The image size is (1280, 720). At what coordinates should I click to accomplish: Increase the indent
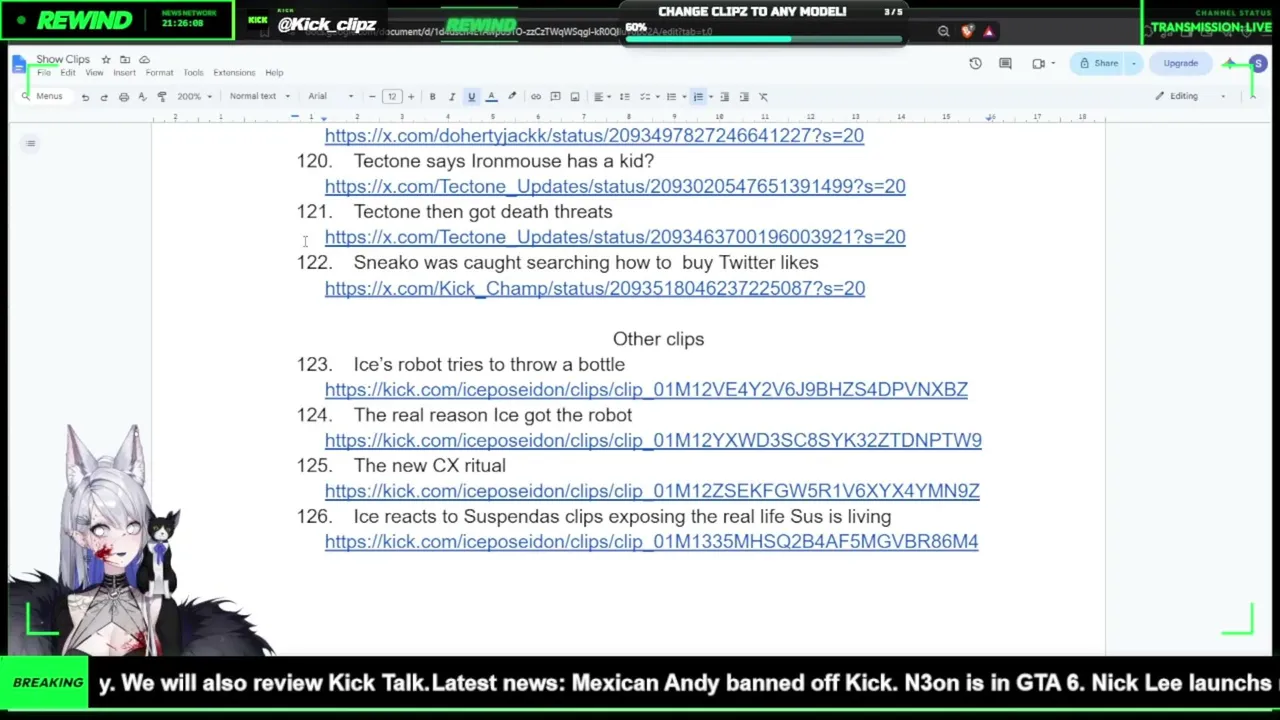743,97
